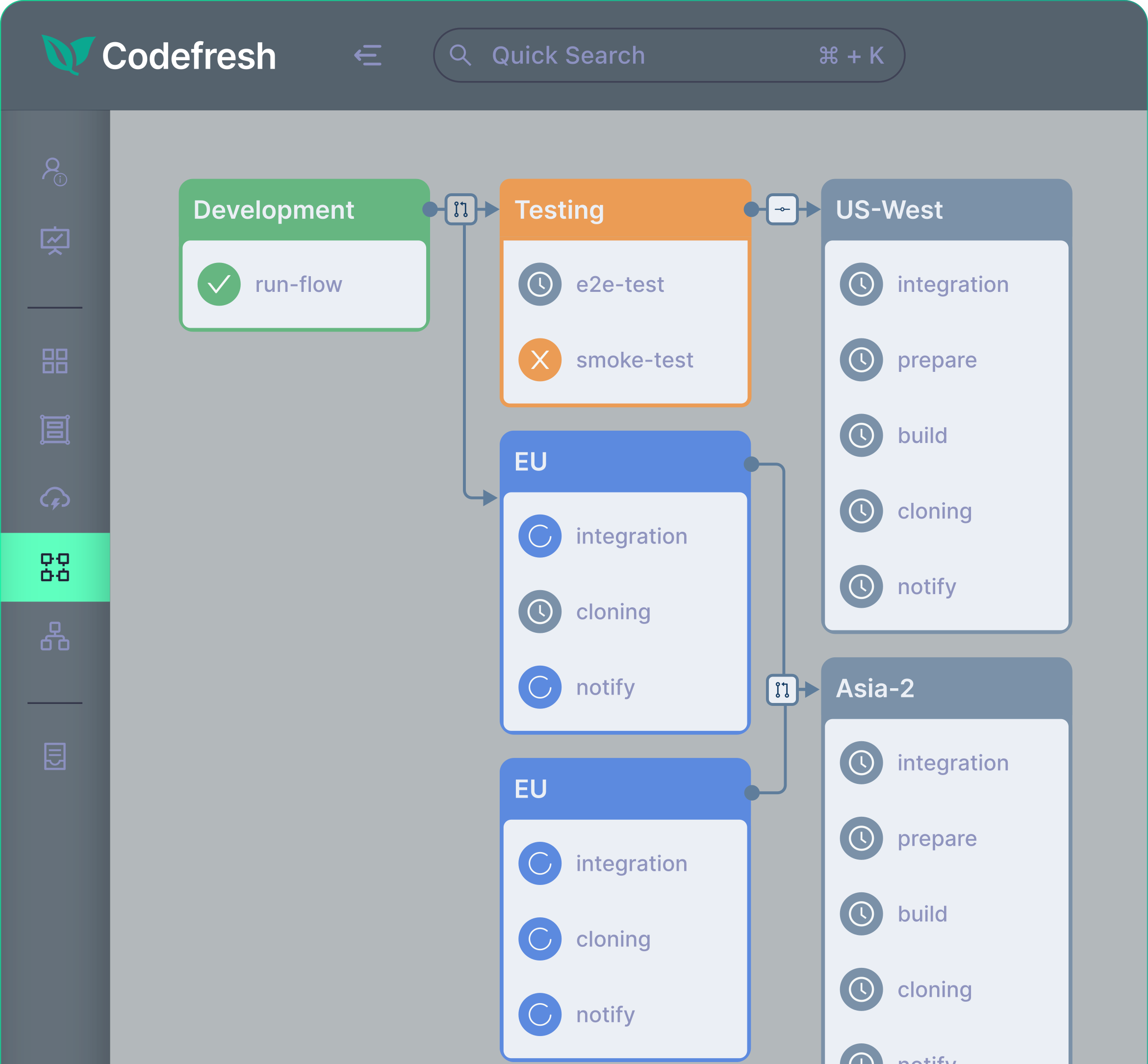The width and height of the screenshot is (1148, 1064).
Task: Click the Codefresh leaf logo
Action: [x=68, y=55]
